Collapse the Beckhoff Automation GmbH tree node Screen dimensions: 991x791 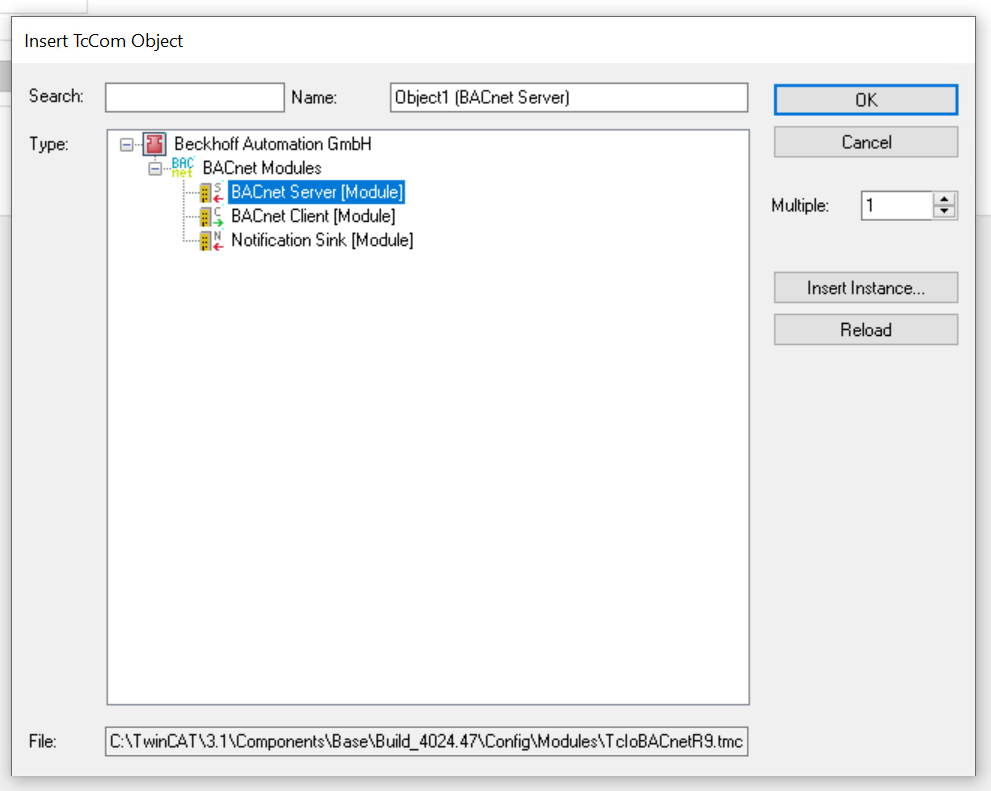(126, 145)
